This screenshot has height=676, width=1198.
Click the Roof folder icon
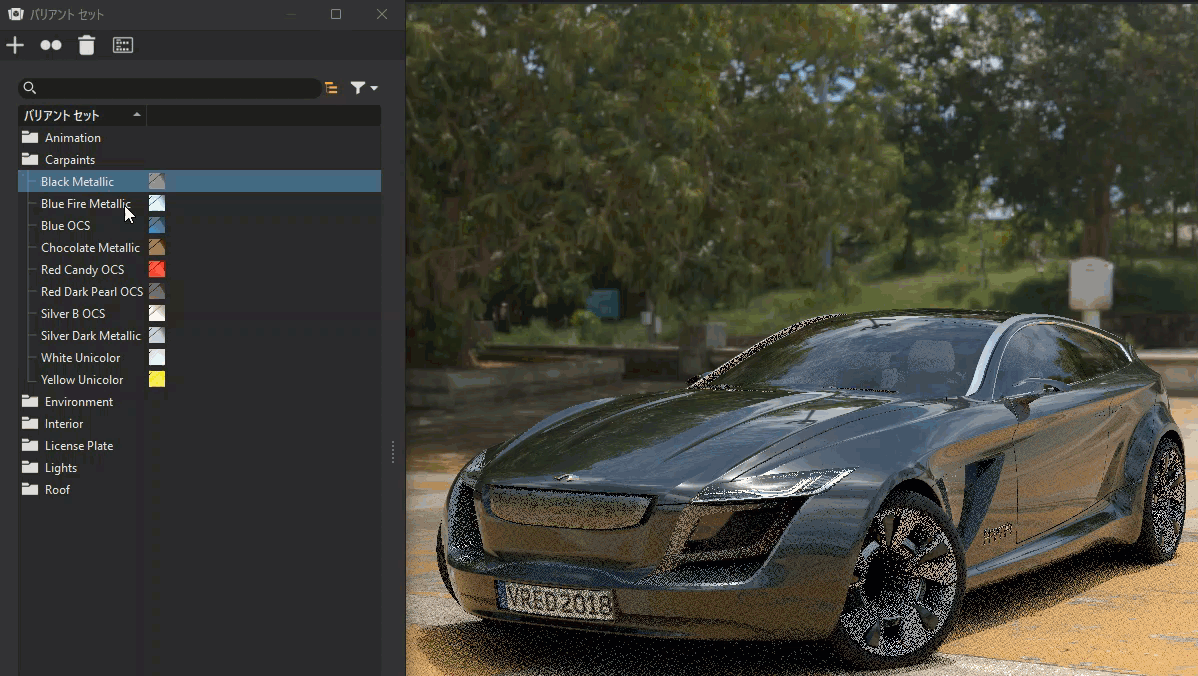pyautogui.click(x=30, y=489)
